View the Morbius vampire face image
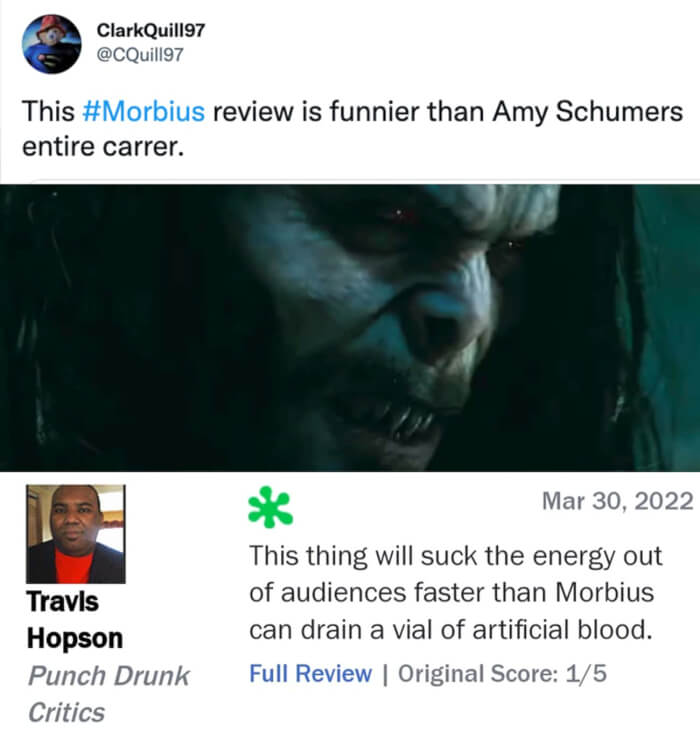 350,328
